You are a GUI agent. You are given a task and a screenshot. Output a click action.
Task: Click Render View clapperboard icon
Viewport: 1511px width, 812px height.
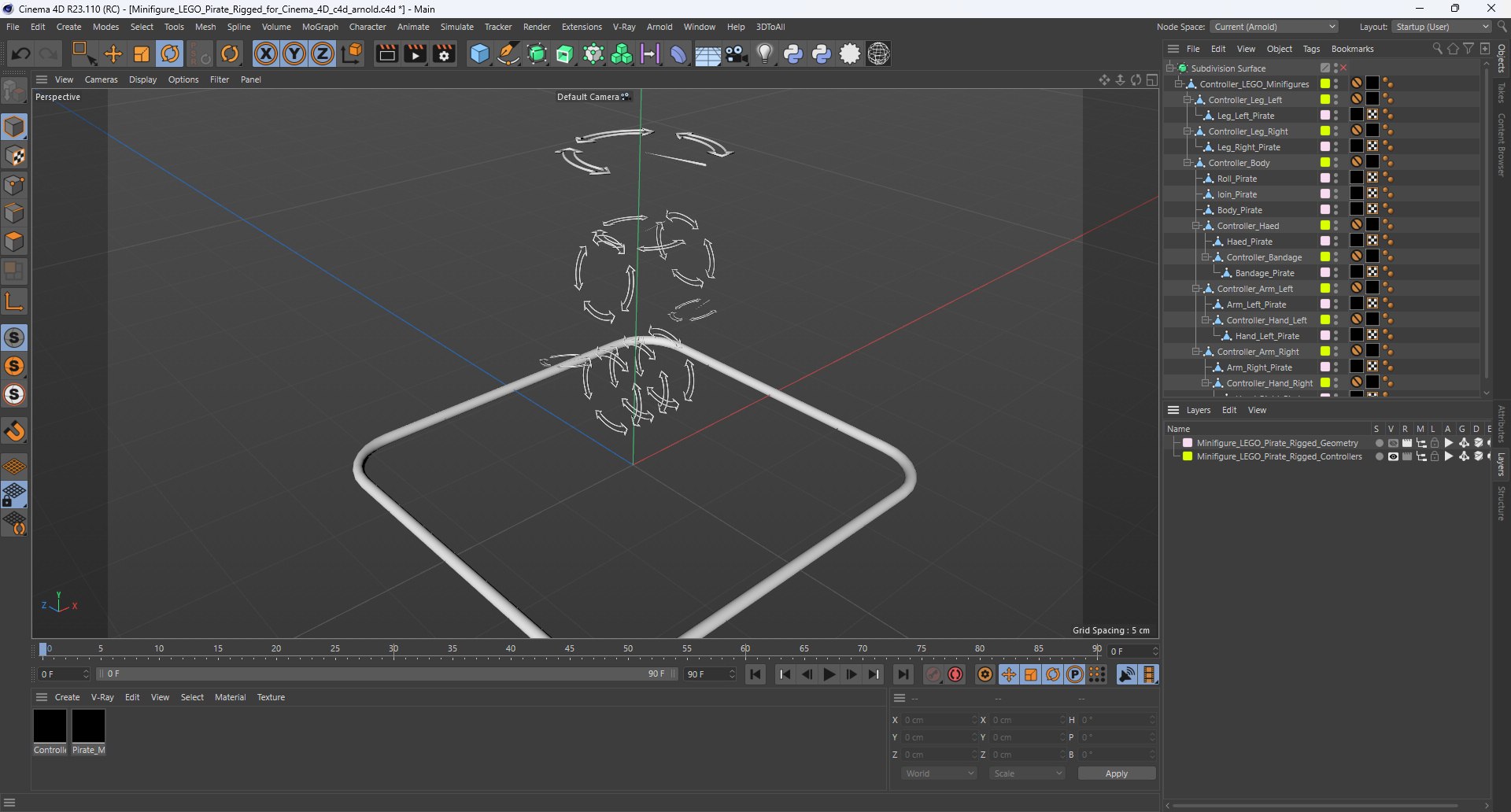pos(386,54)
